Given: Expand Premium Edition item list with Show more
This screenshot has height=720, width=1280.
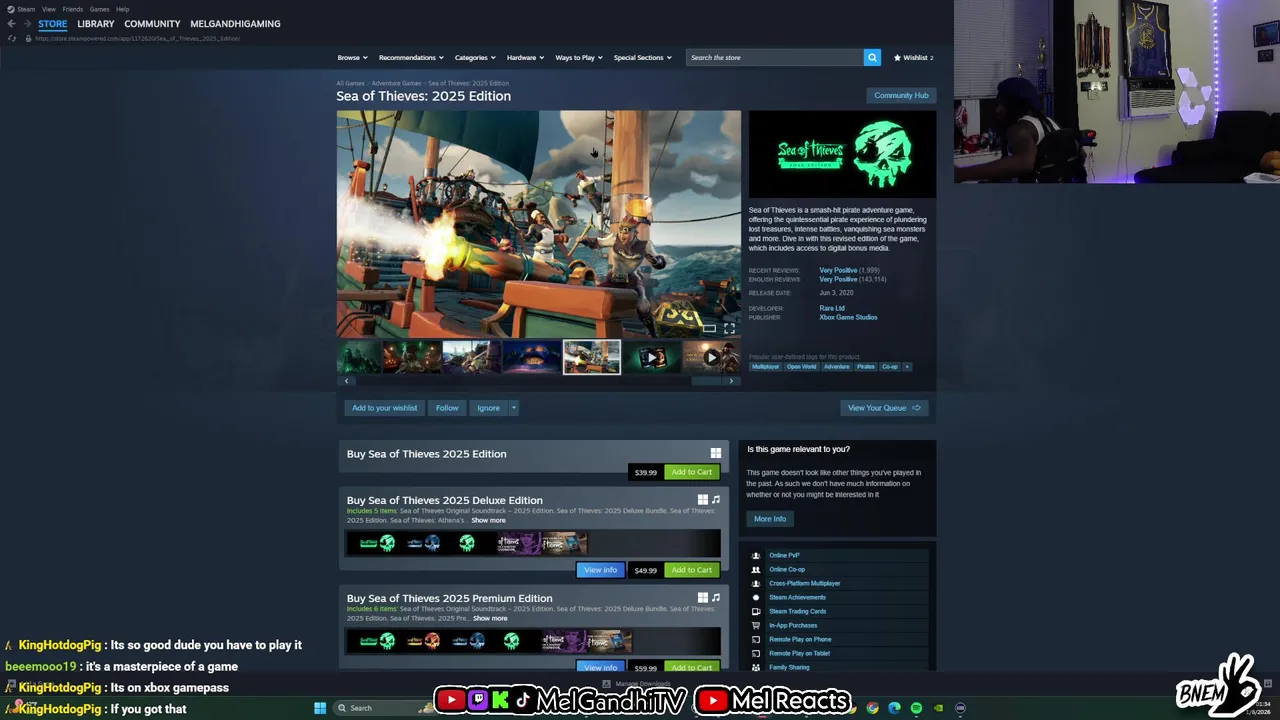Looking at the screenshot, I should pyautogui.click(x=490, y=618).
